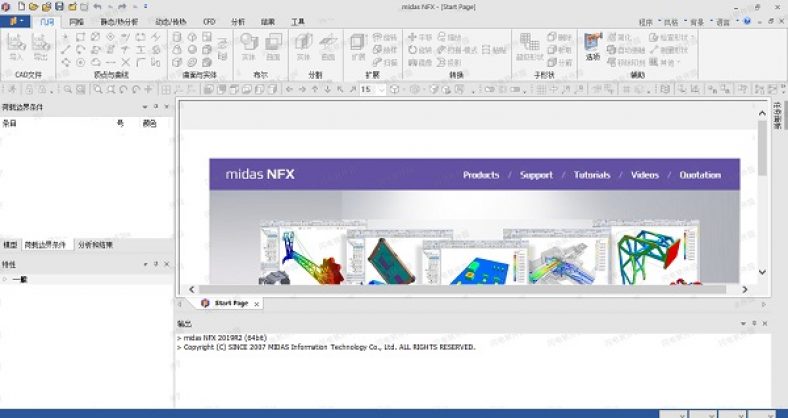Select the cylinder icon in 曲面与实体 group

pos(177,37)
